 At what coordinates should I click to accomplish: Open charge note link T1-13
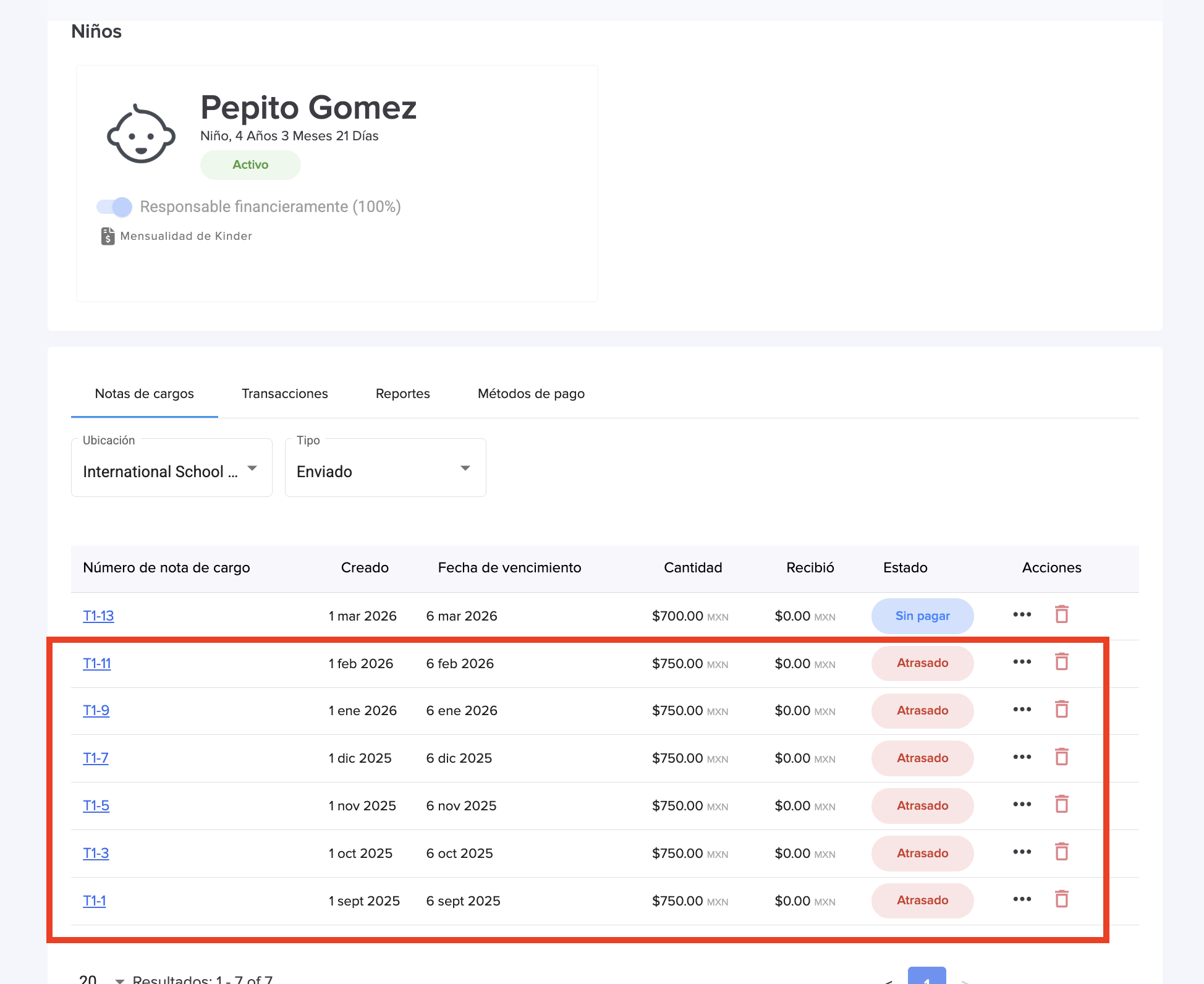point(98,616)
